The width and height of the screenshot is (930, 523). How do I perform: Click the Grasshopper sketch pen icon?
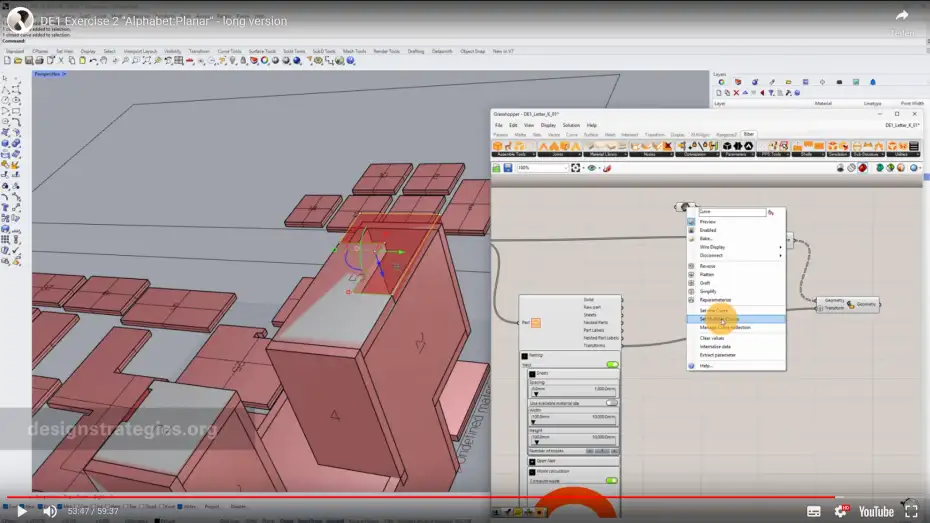[607, 168]
